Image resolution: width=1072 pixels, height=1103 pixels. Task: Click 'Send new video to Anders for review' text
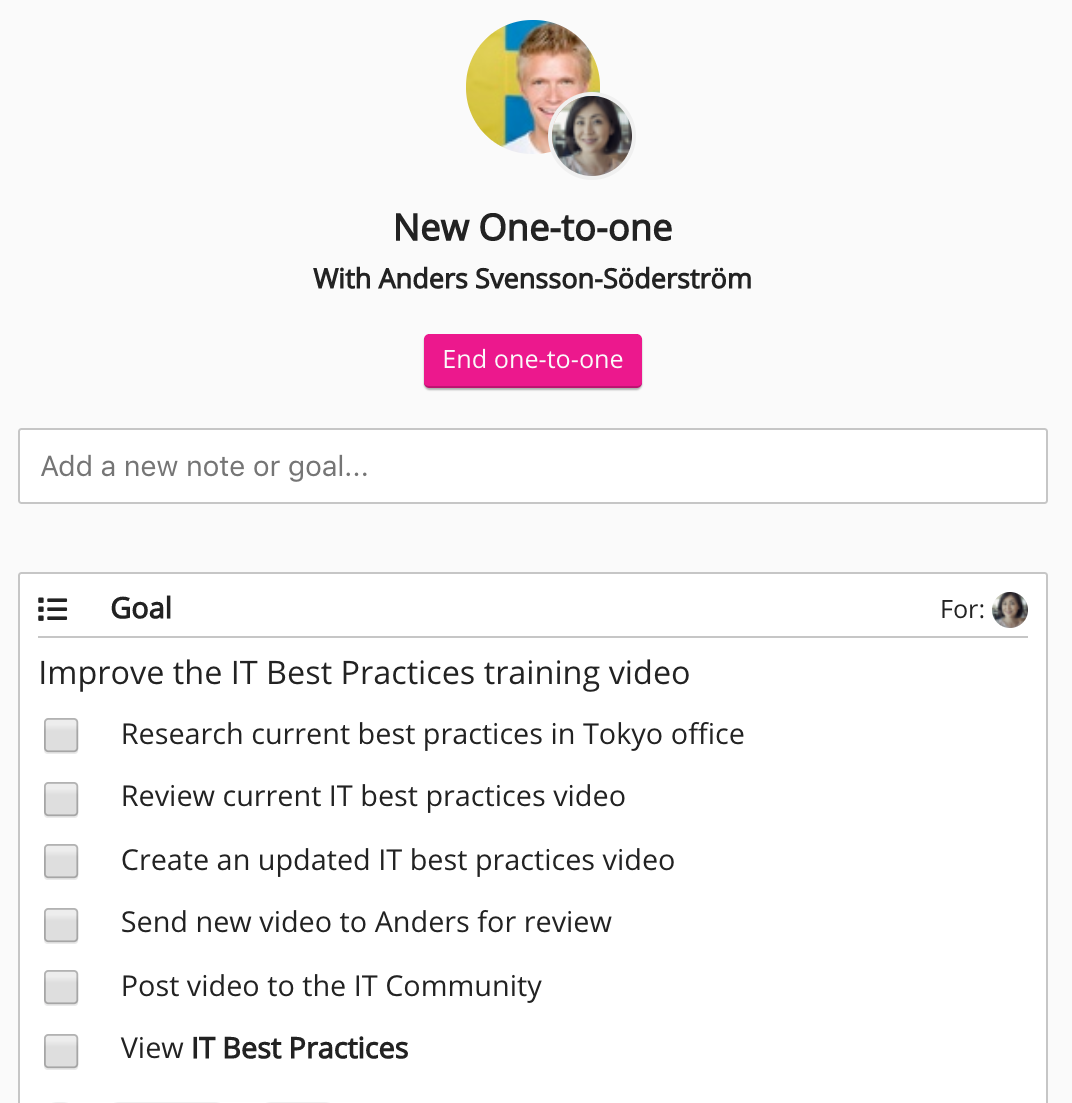[366, 922]
